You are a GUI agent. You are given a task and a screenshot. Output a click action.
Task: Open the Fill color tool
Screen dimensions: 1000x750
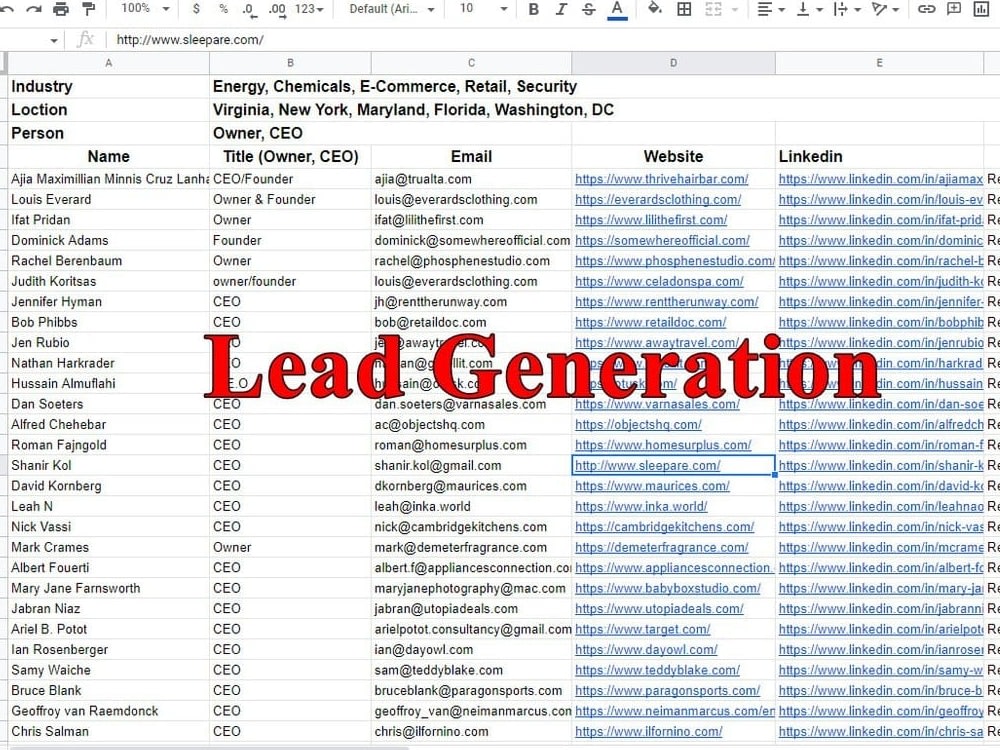(x=654, y=10)
